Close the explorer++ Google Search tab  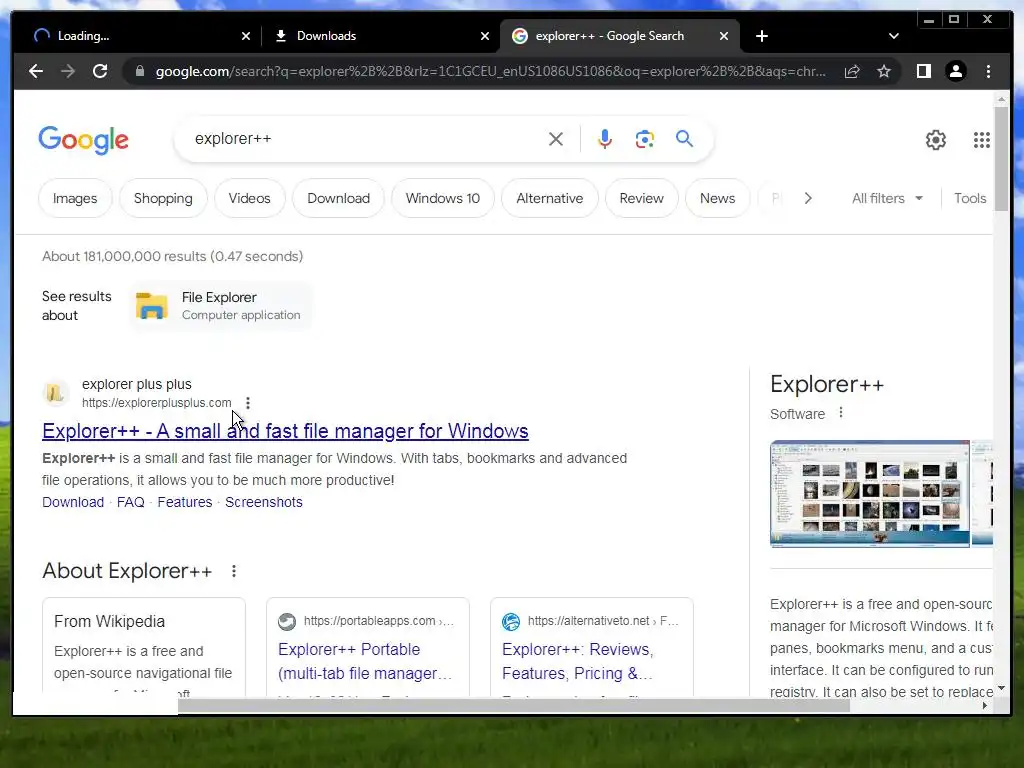[x=724, y=36]
